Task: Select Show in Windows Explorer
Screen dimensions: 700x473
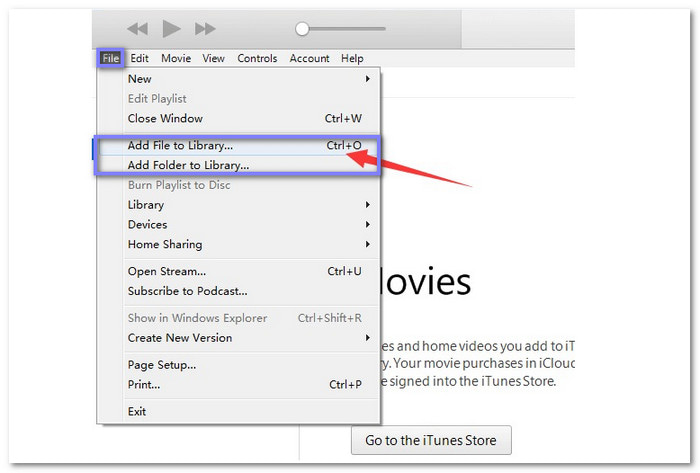Action: coord(238,318)
